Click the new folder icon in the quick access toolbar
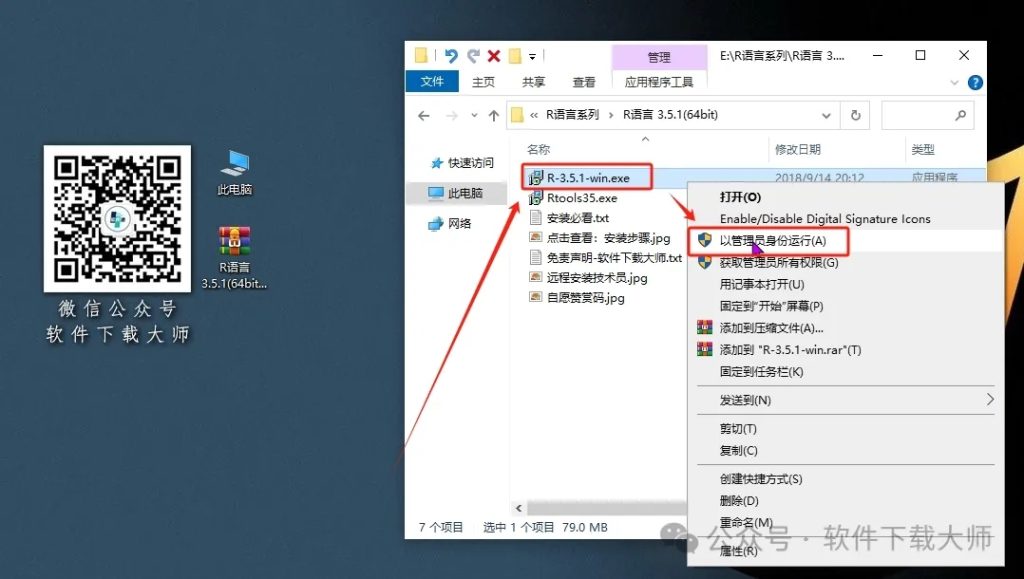This screenshot has width=1024, height=579. [424, 55]
